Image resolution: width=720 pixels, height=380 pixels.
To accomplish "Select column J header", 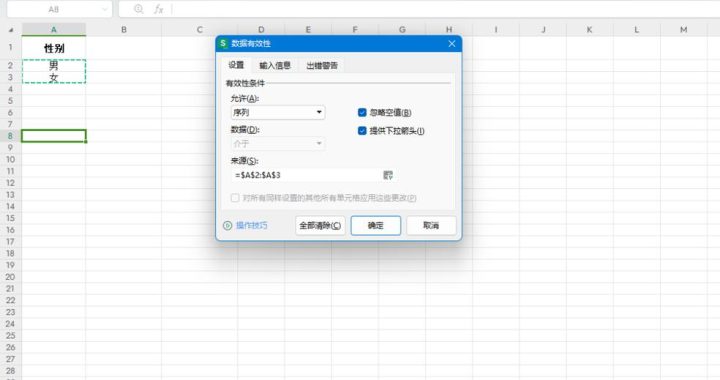I will coord(543,30).
